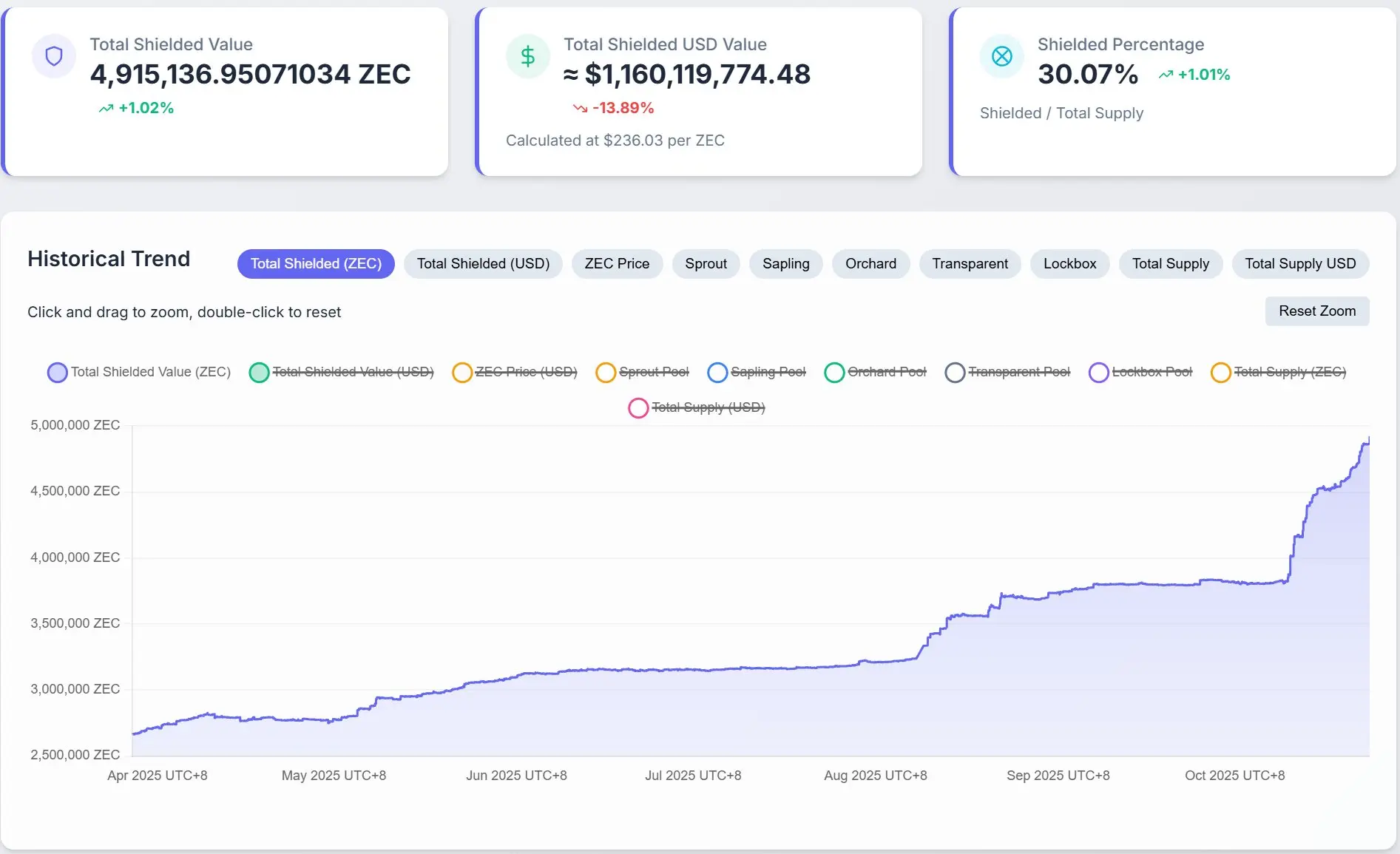Screen dimensions: 1400x854
Task: Open the Total Supply tab
Action: [x=1171, y=264]
